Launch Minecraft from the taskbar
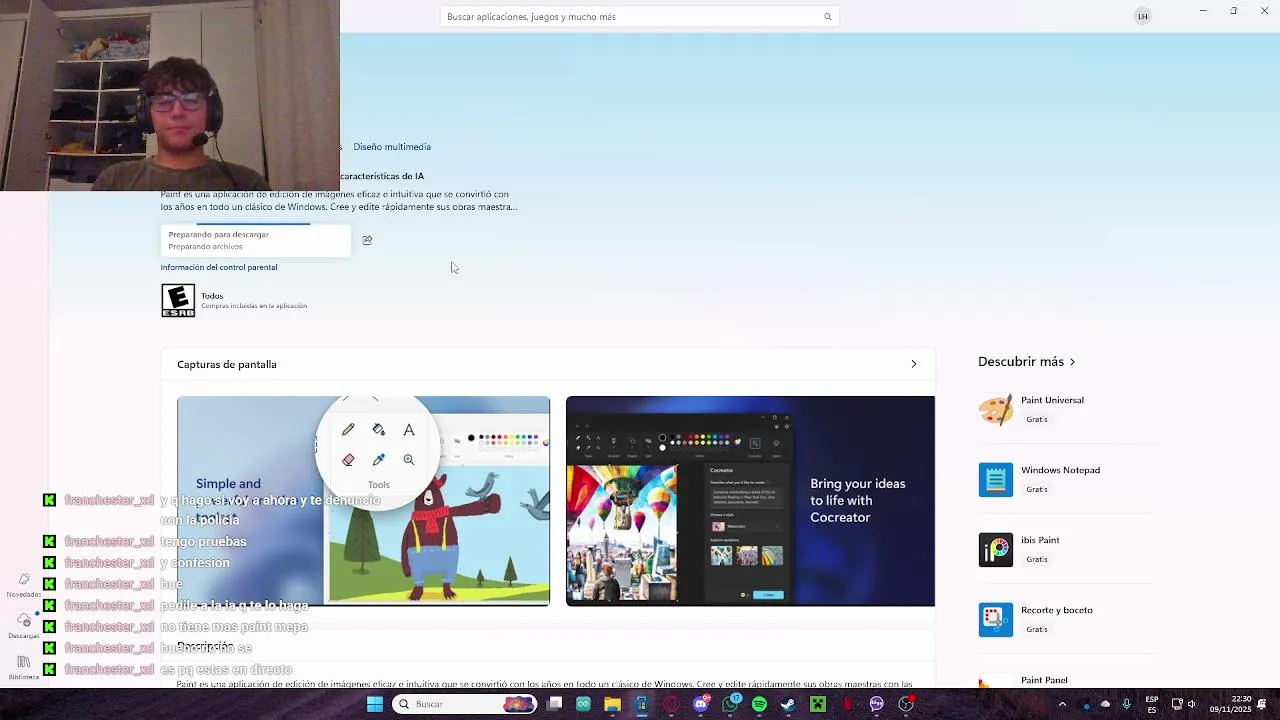This screenshot has height=720, width=1280. (x=818, y=704)
